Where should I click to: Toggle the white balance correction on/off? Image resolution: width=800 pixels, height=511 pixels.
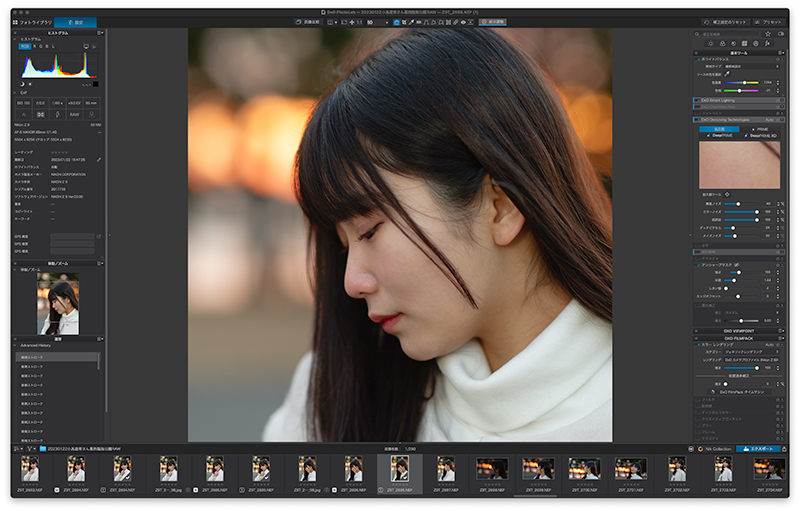click(x=698, y=59)
